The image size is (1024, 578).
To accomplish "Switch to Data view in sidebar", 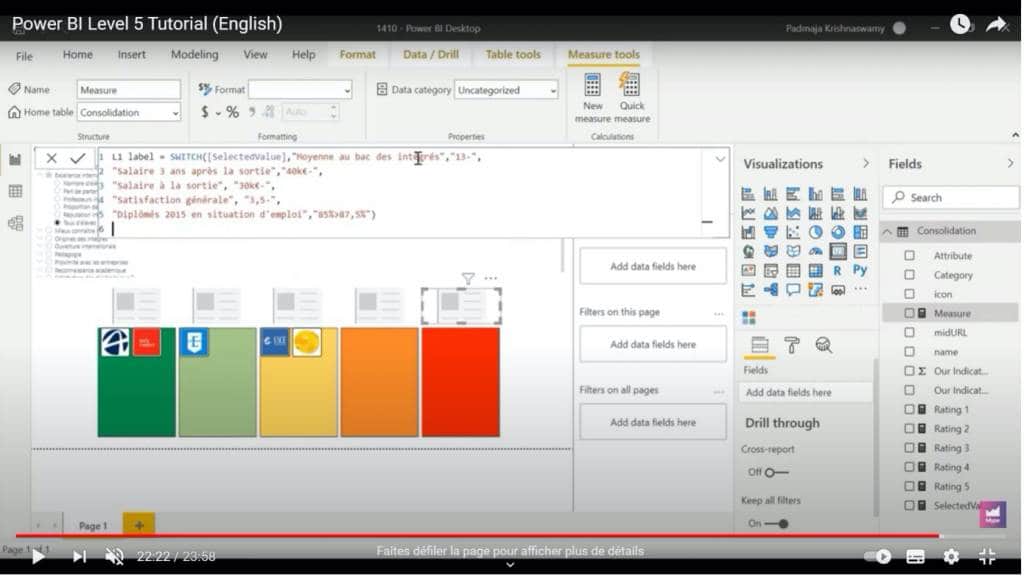I will tap(15, 191).
